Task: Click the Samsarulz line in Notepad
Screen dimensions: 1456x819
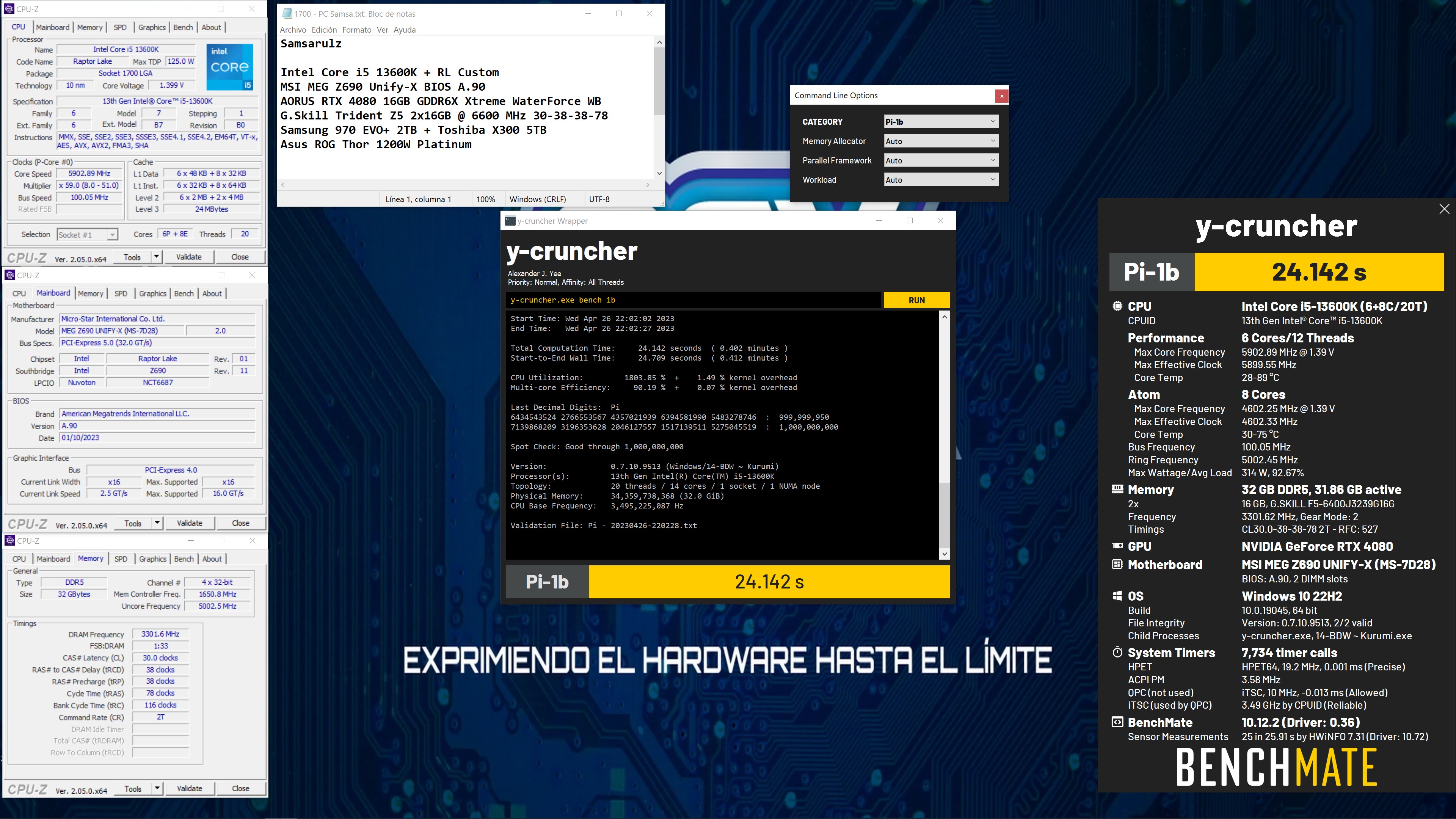Action: pyautogui.click(x=311, y=44)
